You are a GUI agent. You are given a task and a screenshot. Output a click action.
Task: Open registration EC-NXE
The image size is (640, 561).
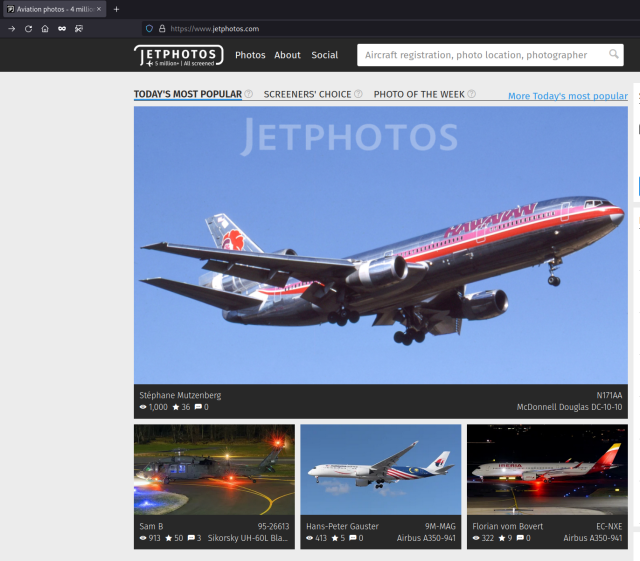pyautogui.click(x=609, y=526)
